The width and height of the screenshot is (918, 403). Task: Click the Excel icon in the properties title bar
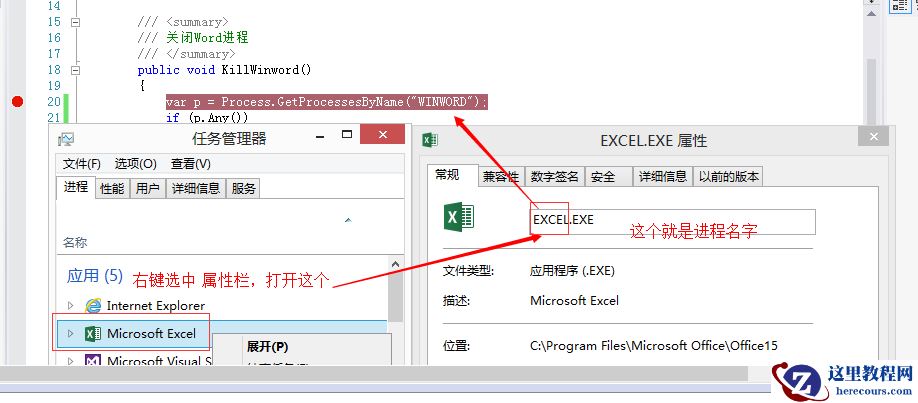430,140
